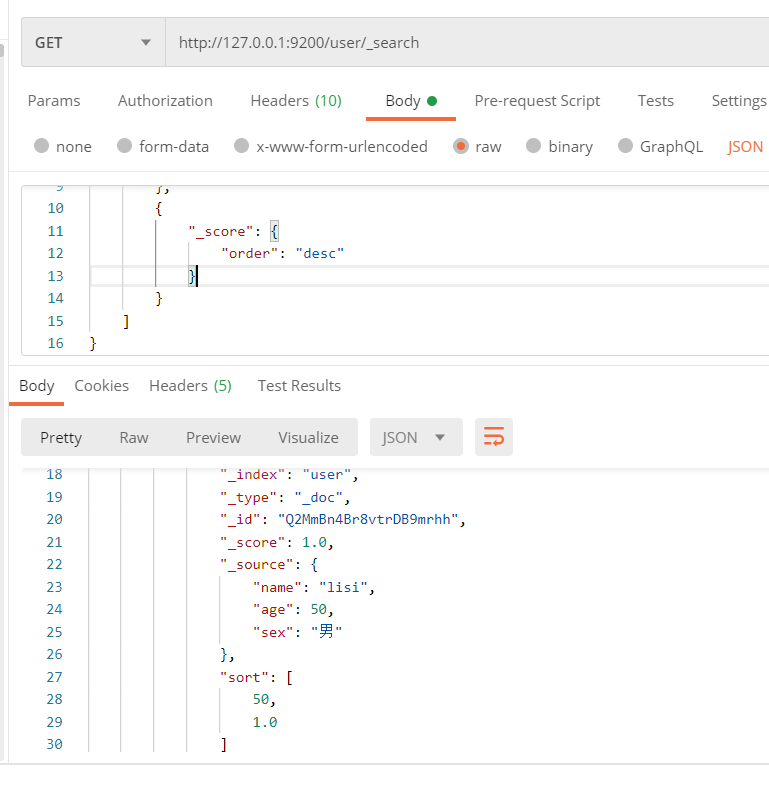769x787 pixels.
Task: Open the Tests tab
Action: point(656,100)
